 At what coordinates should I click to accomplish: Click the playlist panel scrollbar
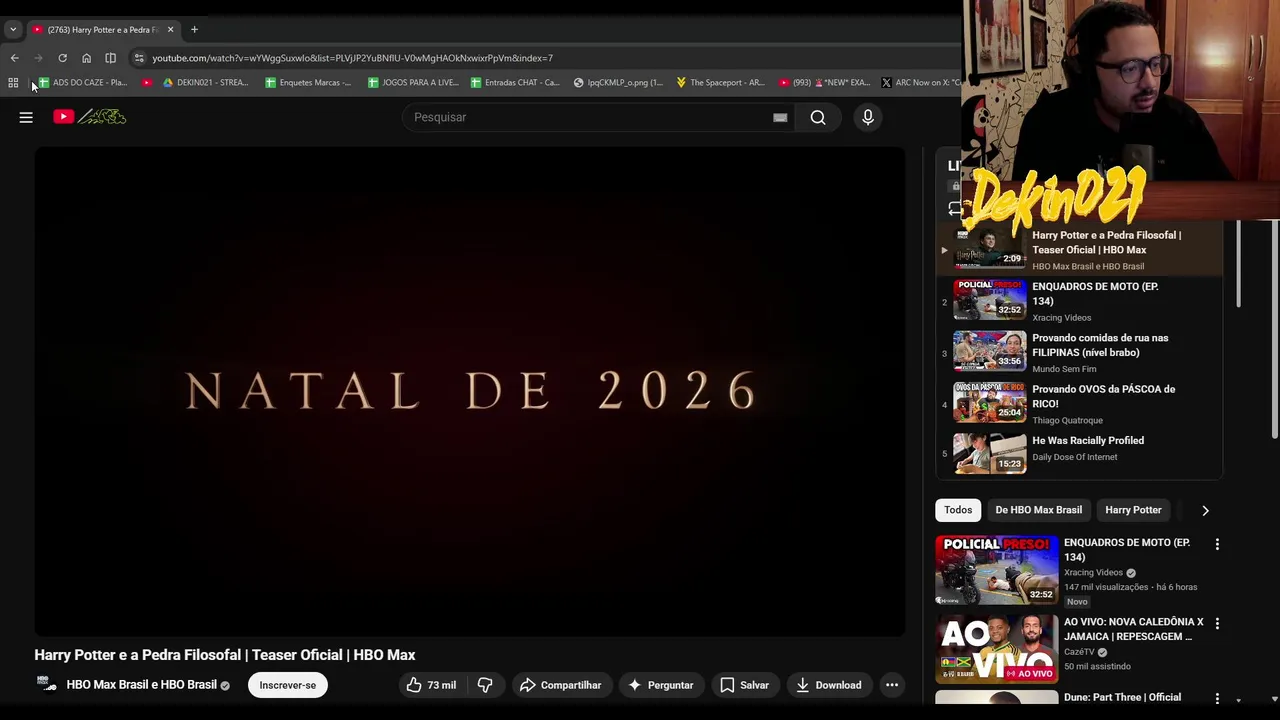tap(1238, 265)
